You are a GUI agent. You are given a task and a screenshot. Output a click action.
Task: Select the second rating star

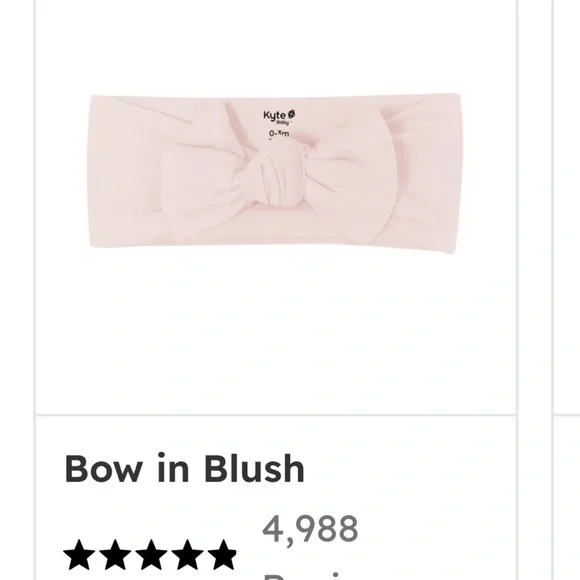coord(115,554)
